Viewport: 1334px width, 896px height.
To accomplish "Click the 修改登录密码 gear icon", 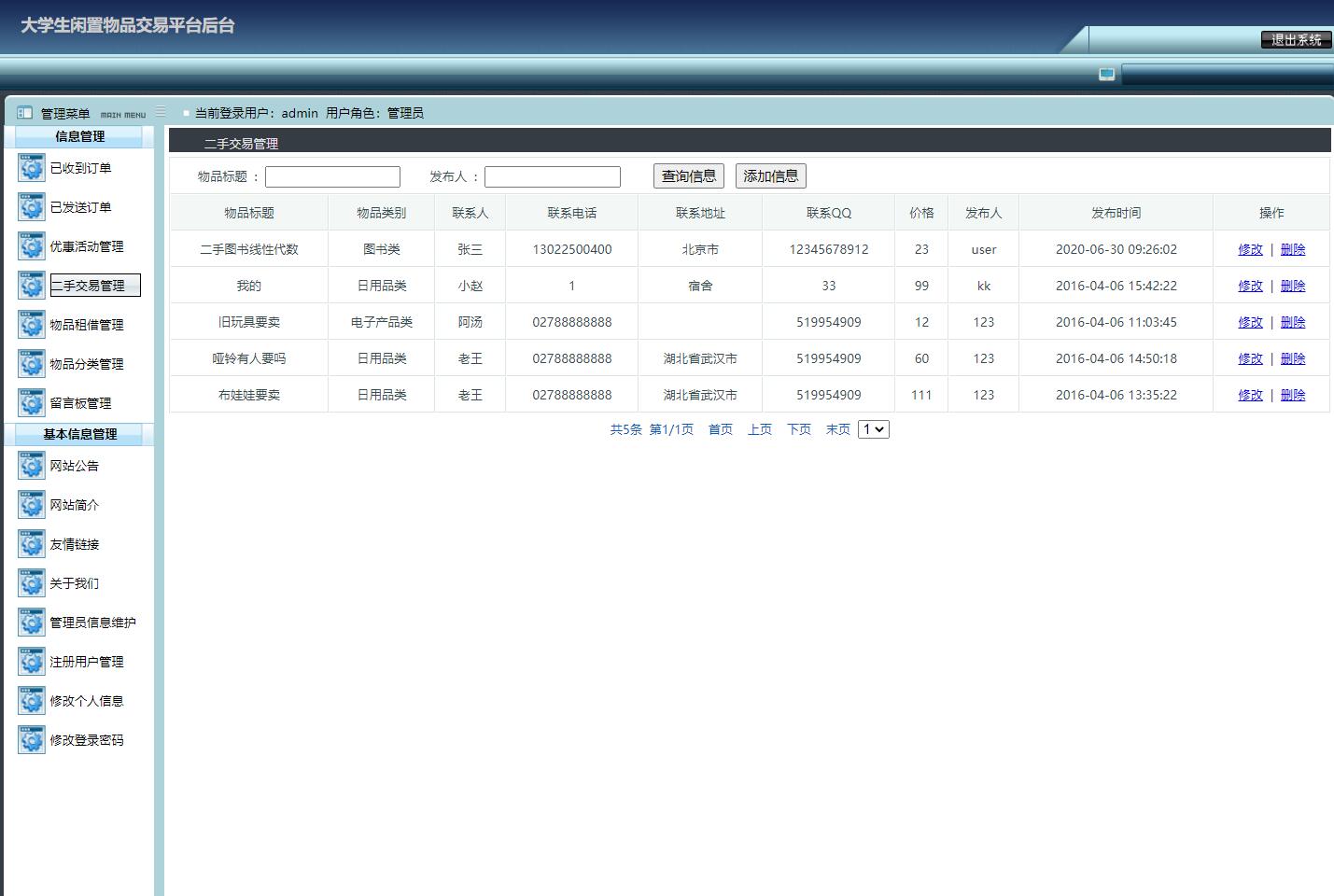I will pyautogui.click(x=31, y=739).
